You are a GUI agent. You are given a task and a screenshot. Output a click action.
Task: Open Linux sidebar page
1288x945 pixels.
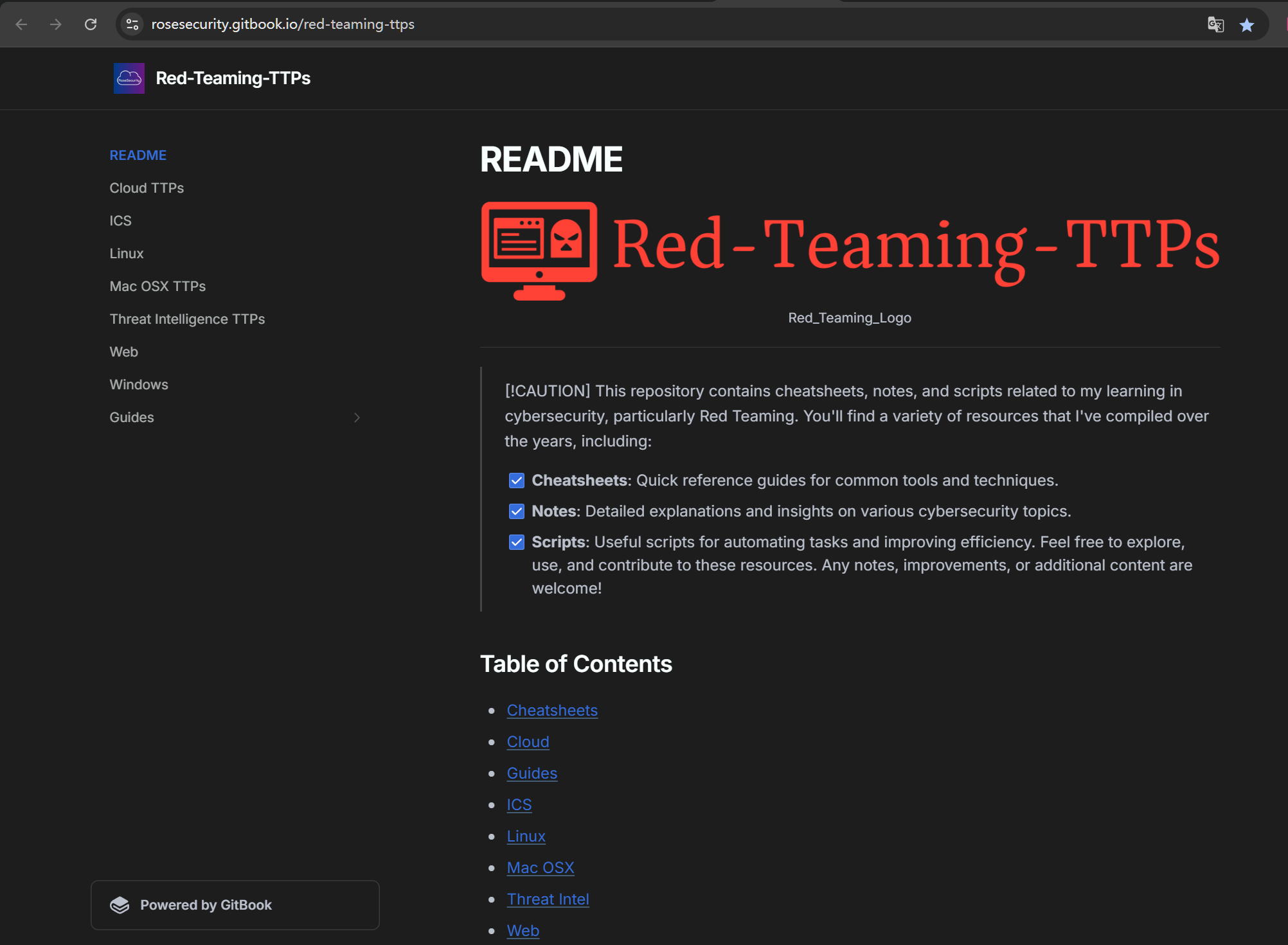[127, 254]
